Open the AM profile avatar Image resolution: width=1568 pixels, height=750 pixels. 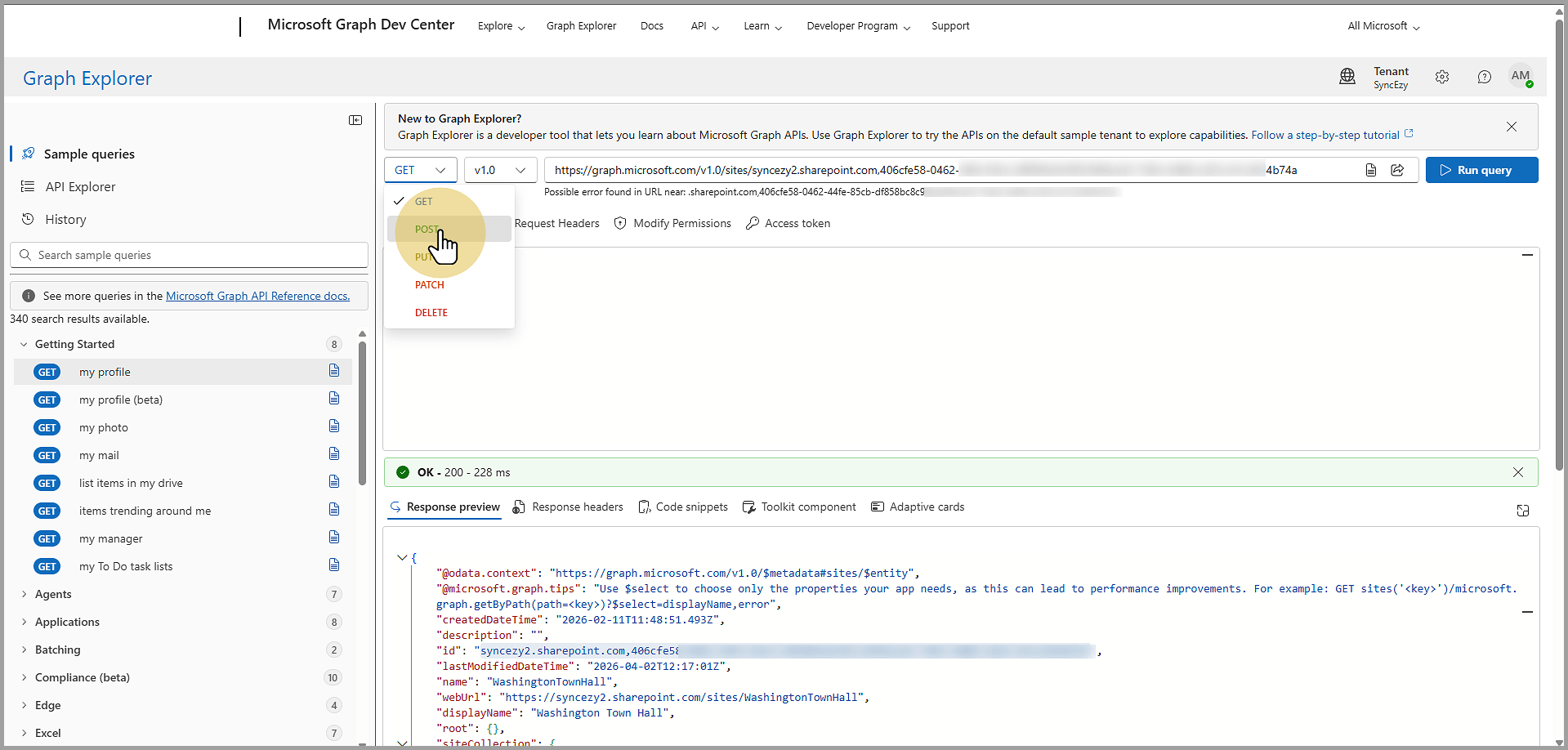click(x=1520, y=77)
